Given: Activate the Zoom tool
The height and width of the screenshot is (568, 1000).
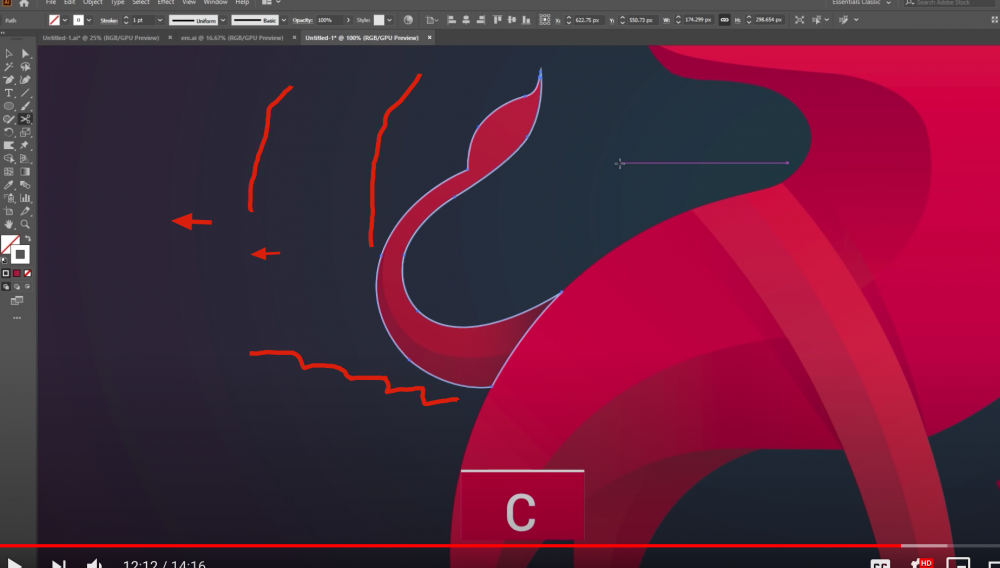Looking at the screenshot, I should point(25,224).
